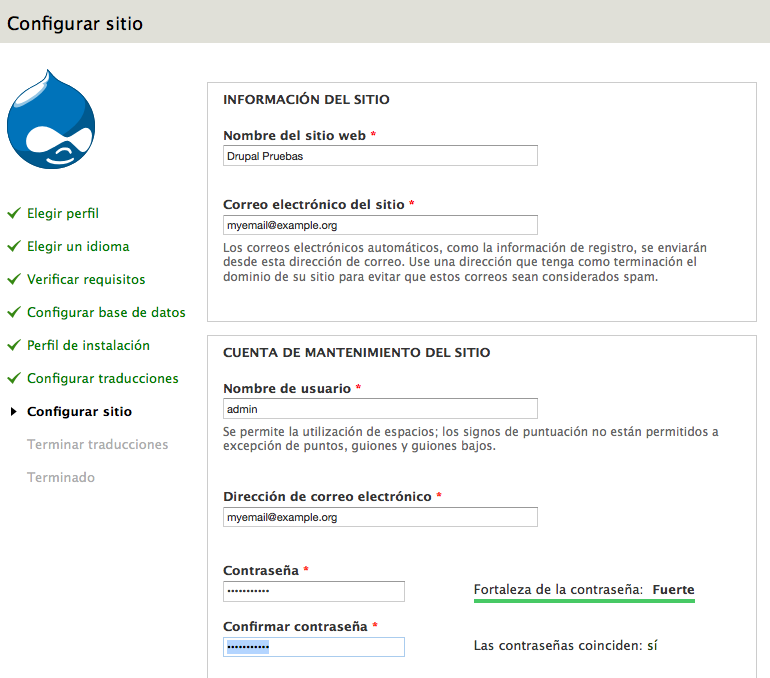This screenshot has height=678, width=770.
Task: Click the Elegir perfil step text
Action: tap(63, 214)
